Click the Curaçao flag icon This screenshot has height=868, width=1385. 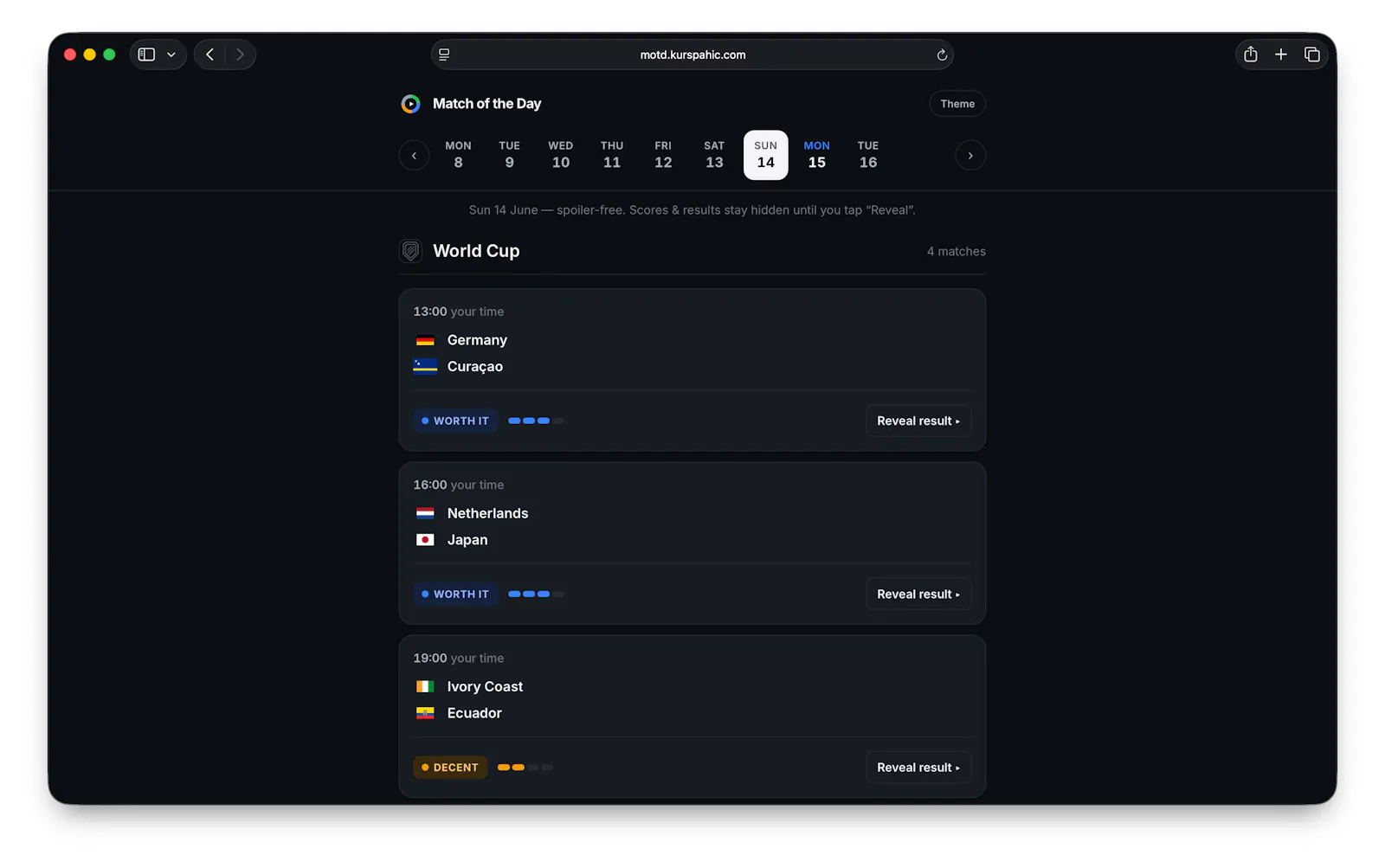425,366
